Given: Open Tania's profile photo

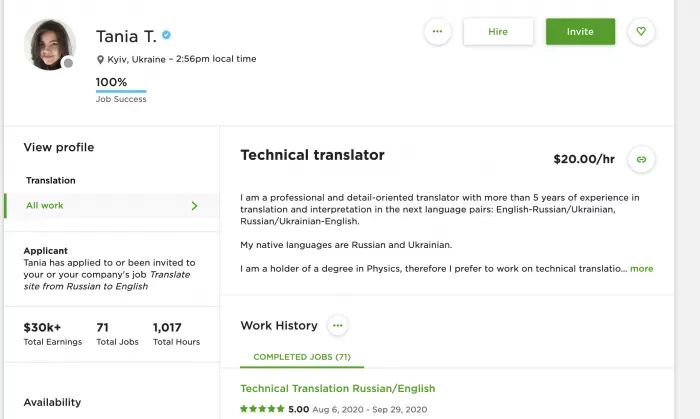Looking at the screenshot, I should click(50, 45).
